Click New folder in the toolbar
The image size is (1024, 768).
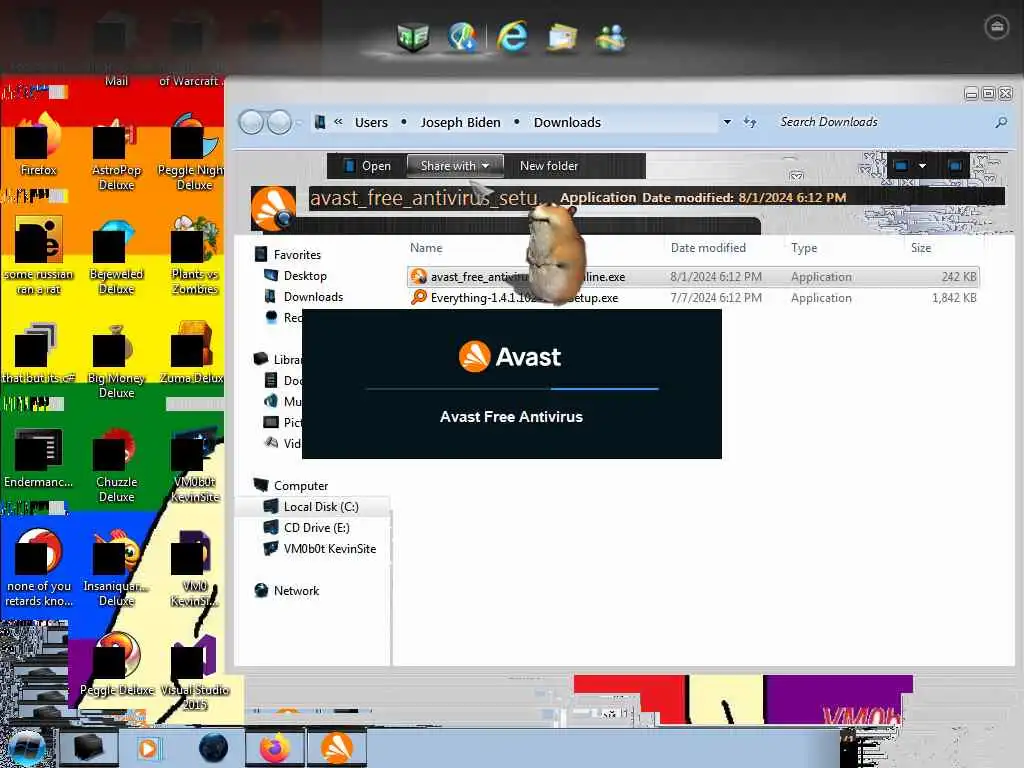tap(549, 166)
